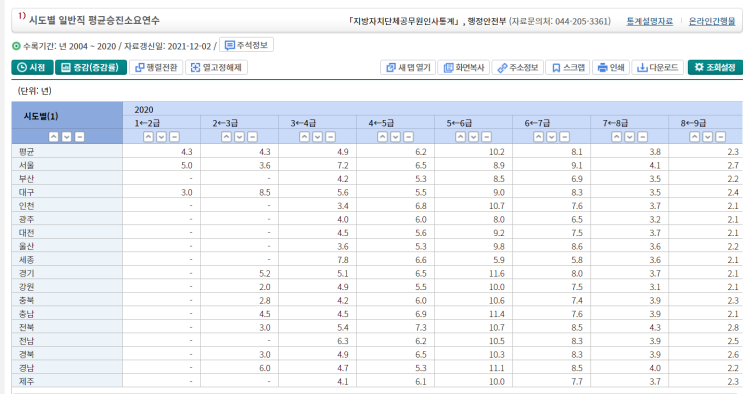Sort 3←4급 column descending
Screen dimensions: 743x394
[317, 137]
